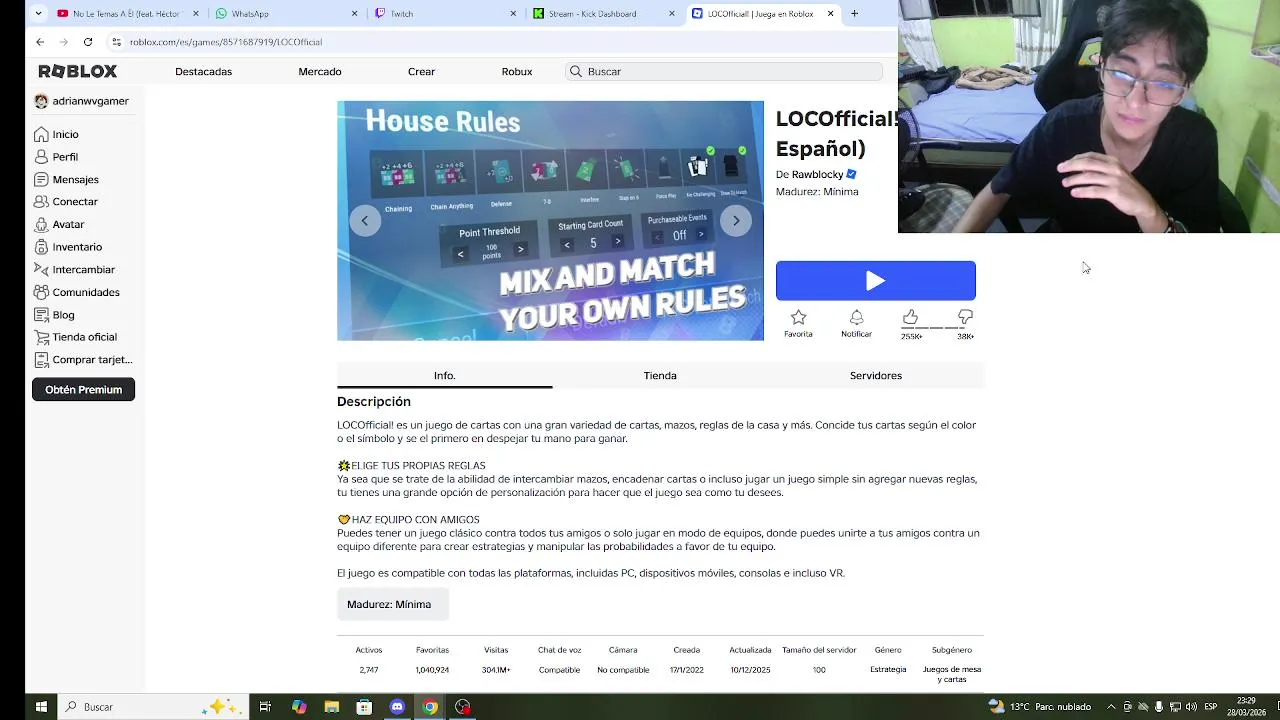Switch to the WhatsApp browser tab
The image size is (1280, 720).
(x=288, y=14)
